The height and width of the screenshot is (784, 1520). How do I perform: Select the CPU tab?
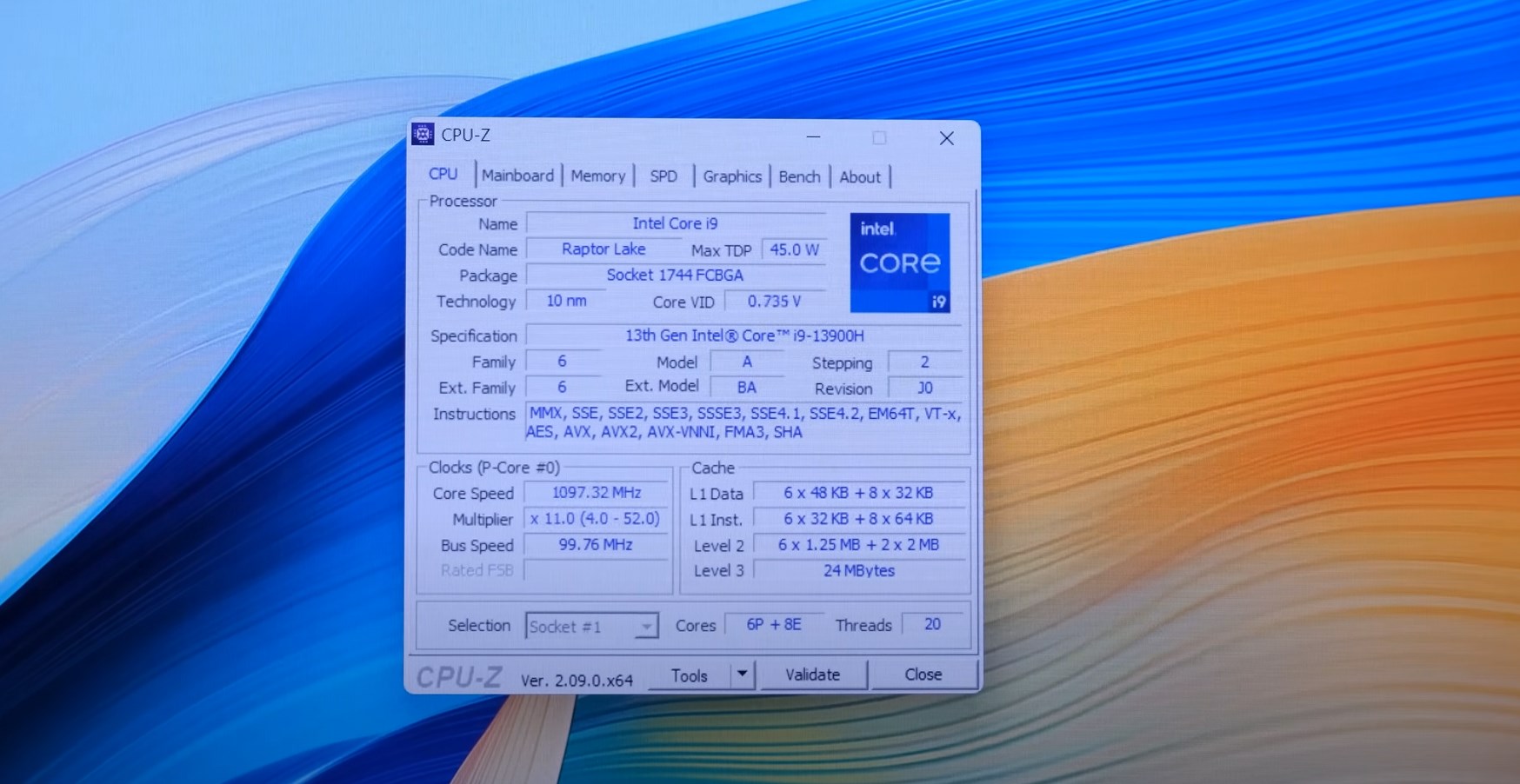click(x=443, y=174)
